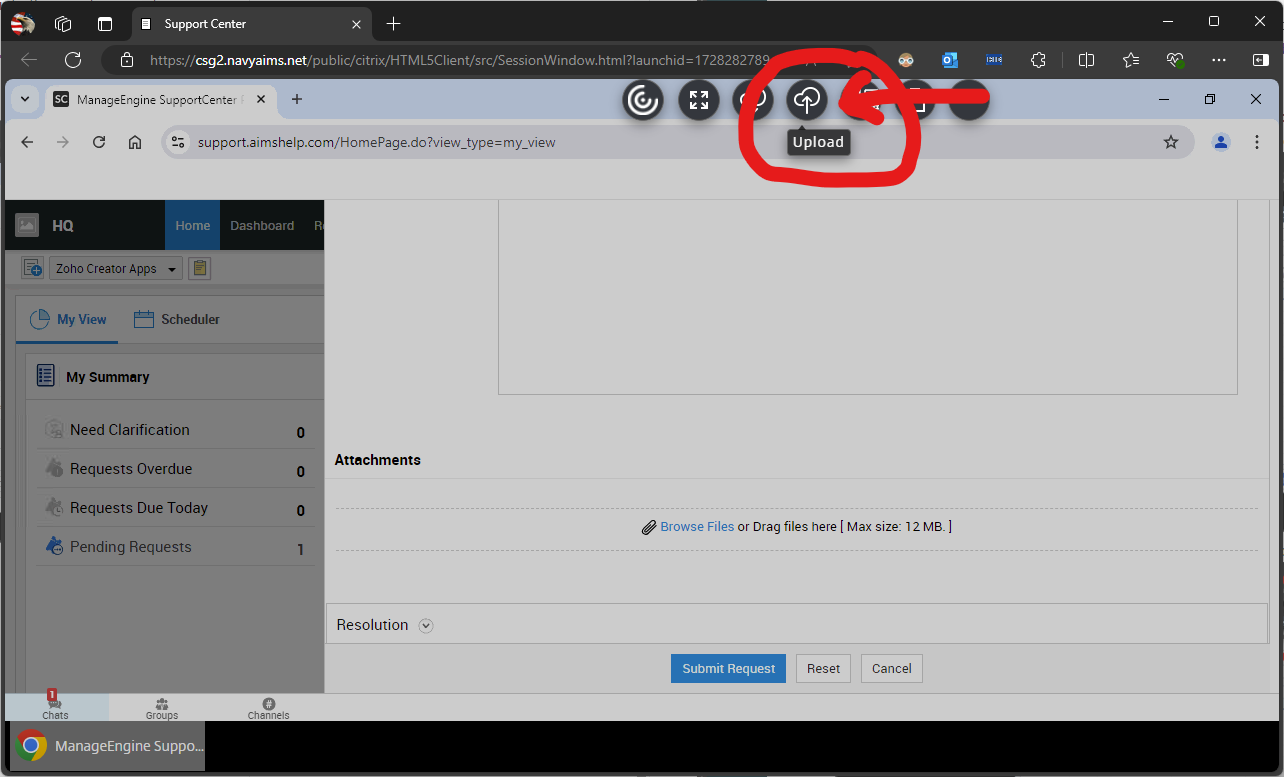
Task: Click the new request icon beside Zoho Creator Apps
Action: point(32,268)
